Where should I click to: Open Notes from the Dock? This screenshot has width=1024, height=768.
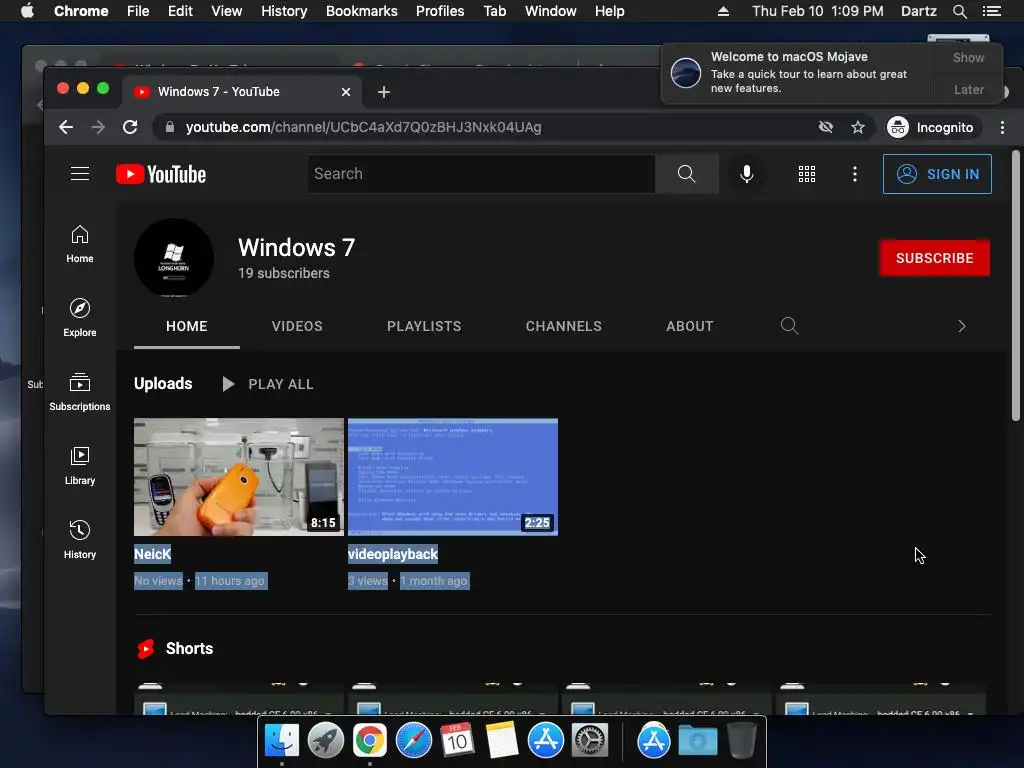click(502, 741)
